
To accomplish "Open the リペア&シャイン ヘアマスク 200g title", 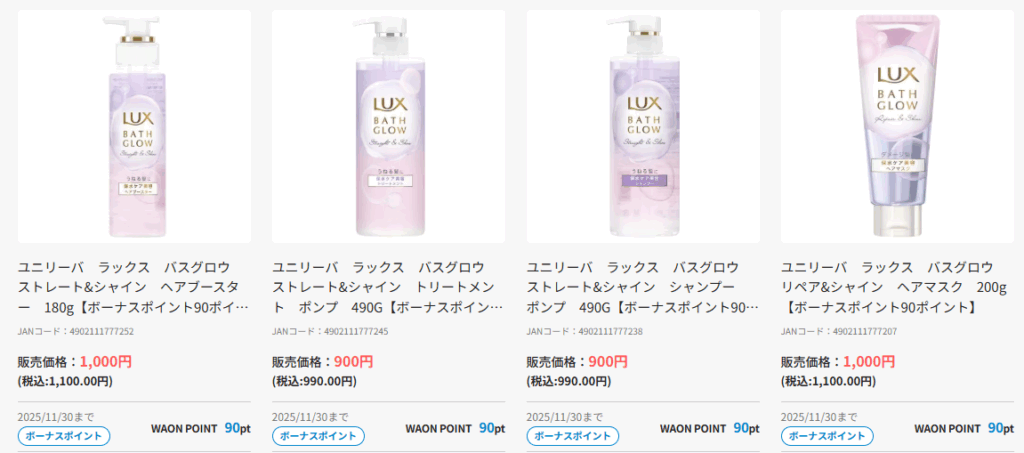I will coord(895,287).
